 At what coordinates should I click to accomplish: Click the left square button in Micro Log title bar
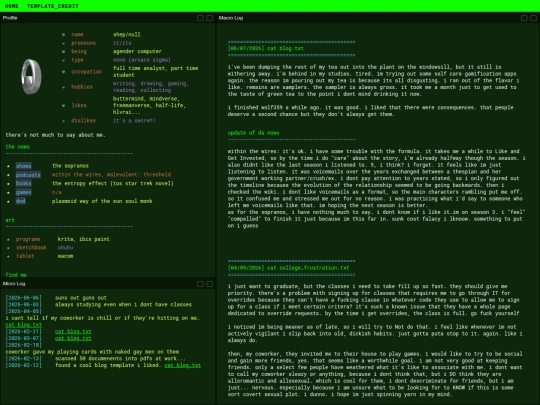coord(200,284)
